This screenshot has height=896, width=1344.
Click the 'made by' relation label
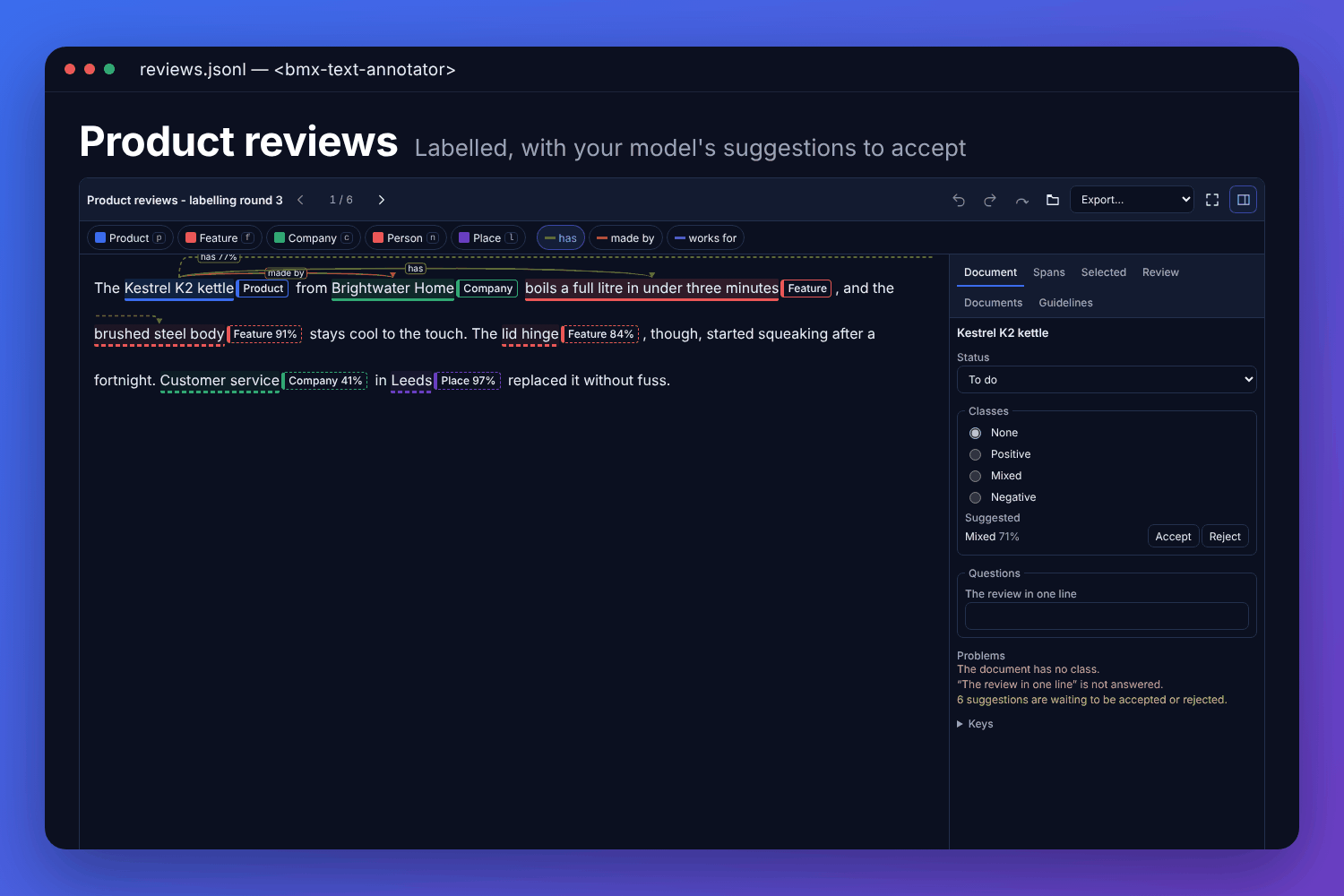(286, 273)
